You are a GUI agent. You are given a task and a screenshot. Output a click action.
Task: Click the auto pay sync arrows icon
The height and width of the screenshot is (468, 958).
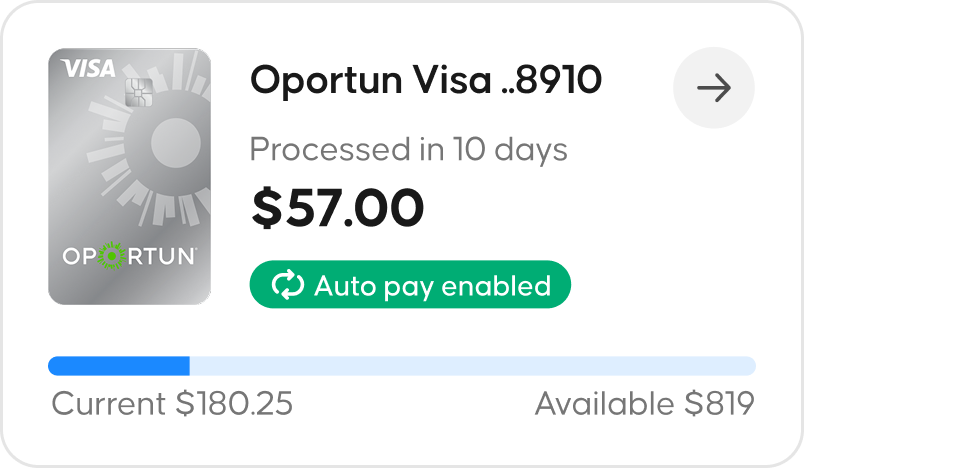point(287,286)
